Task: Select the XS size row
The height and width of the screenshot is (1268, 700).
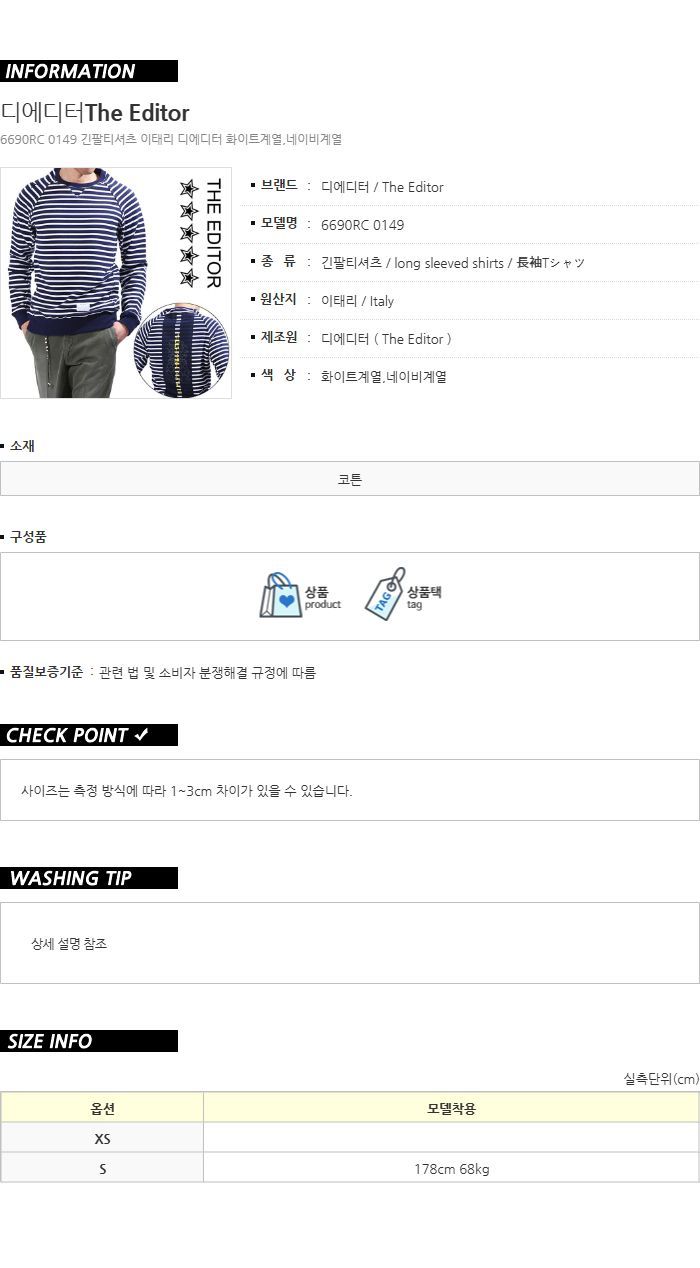Action: point(350,1138)
